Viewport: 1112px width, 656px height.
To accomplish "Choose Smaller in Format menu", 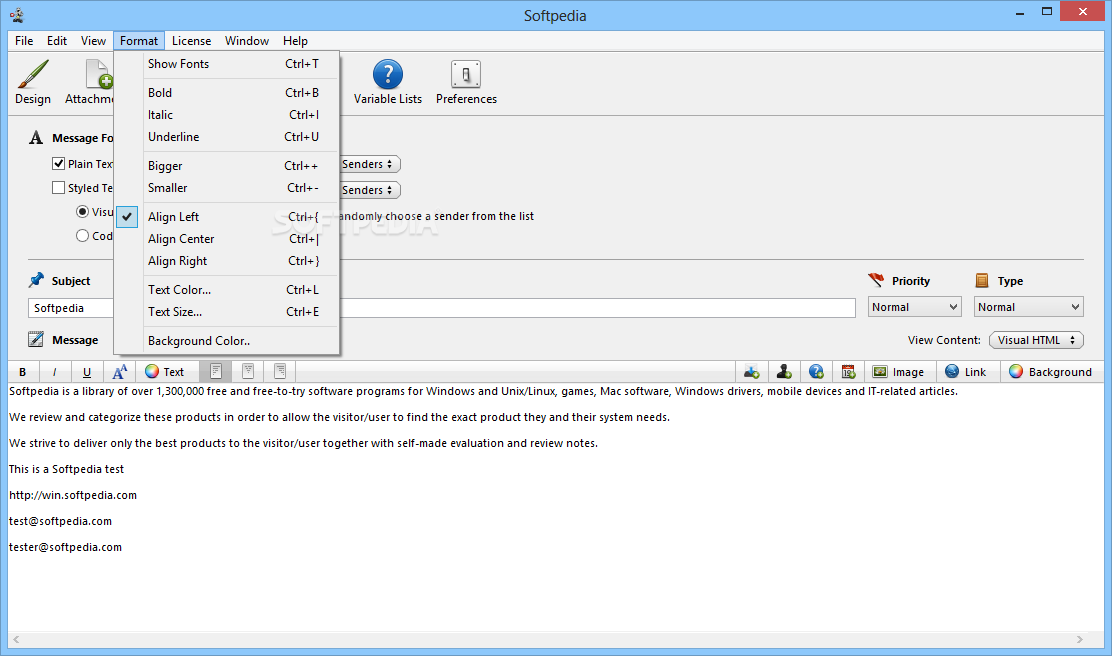I will coord(227,188).
